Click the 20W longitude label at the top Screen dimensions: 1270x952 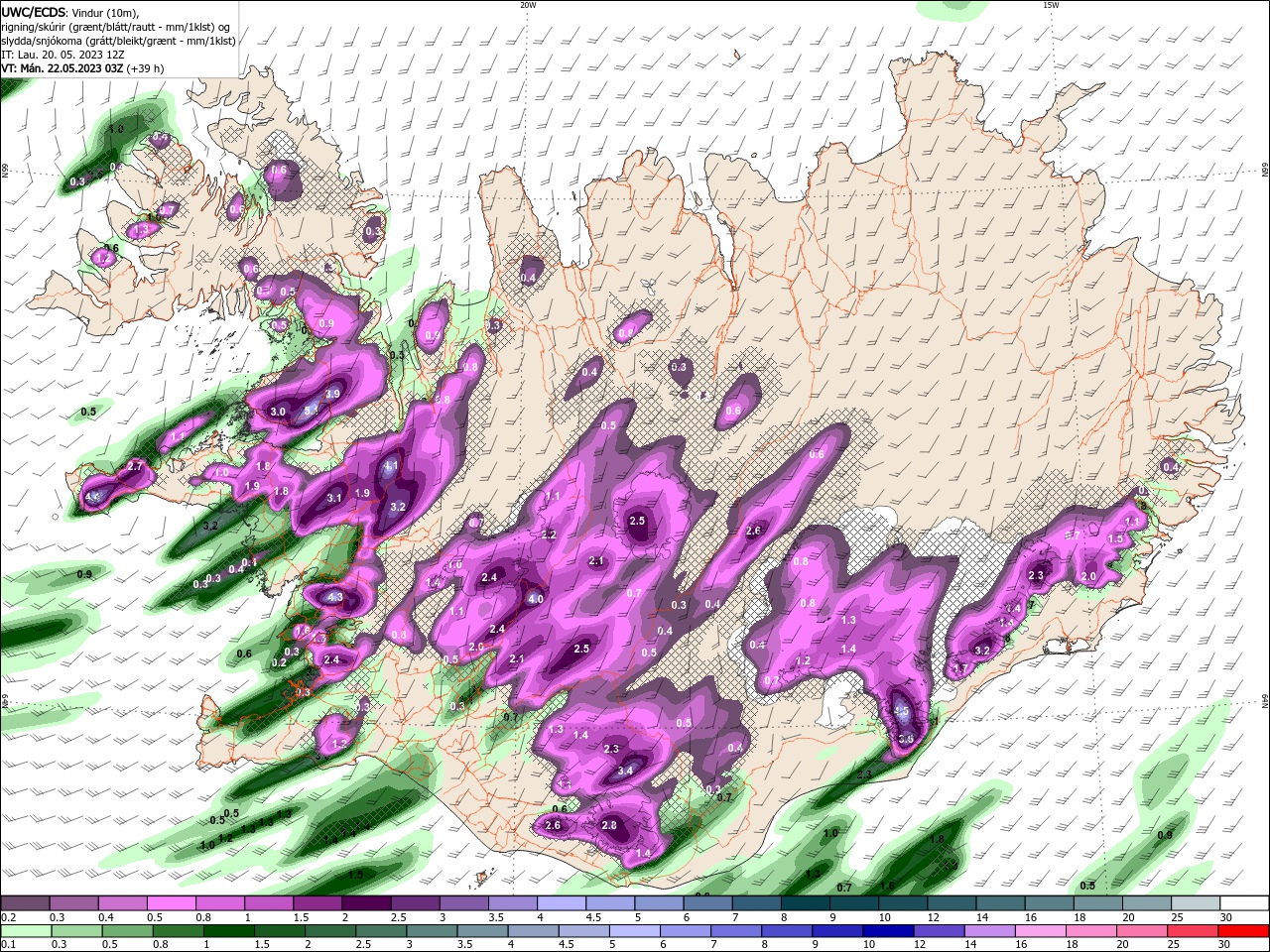pos(528,5)
